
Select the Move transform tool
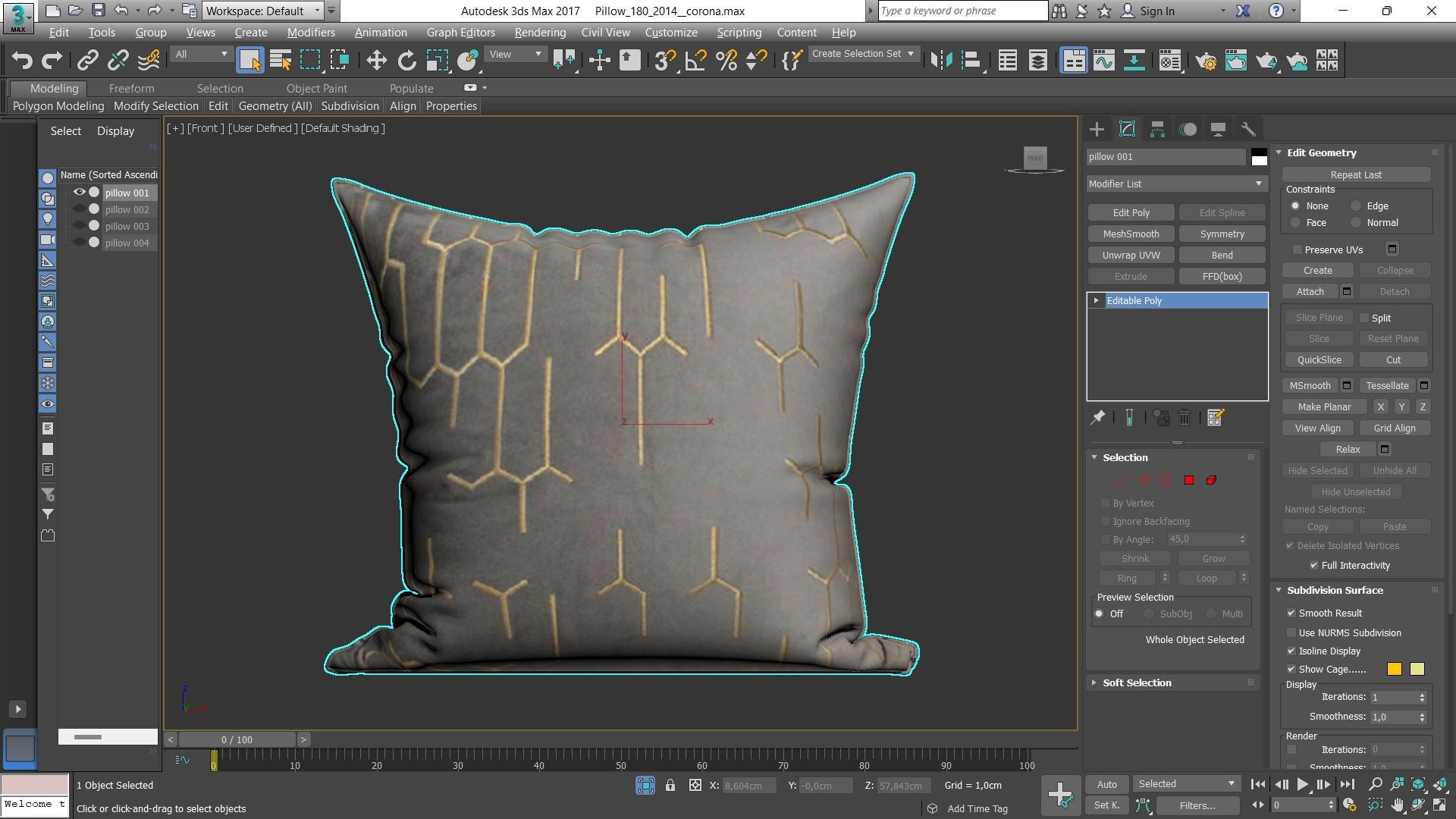point(376,61)
